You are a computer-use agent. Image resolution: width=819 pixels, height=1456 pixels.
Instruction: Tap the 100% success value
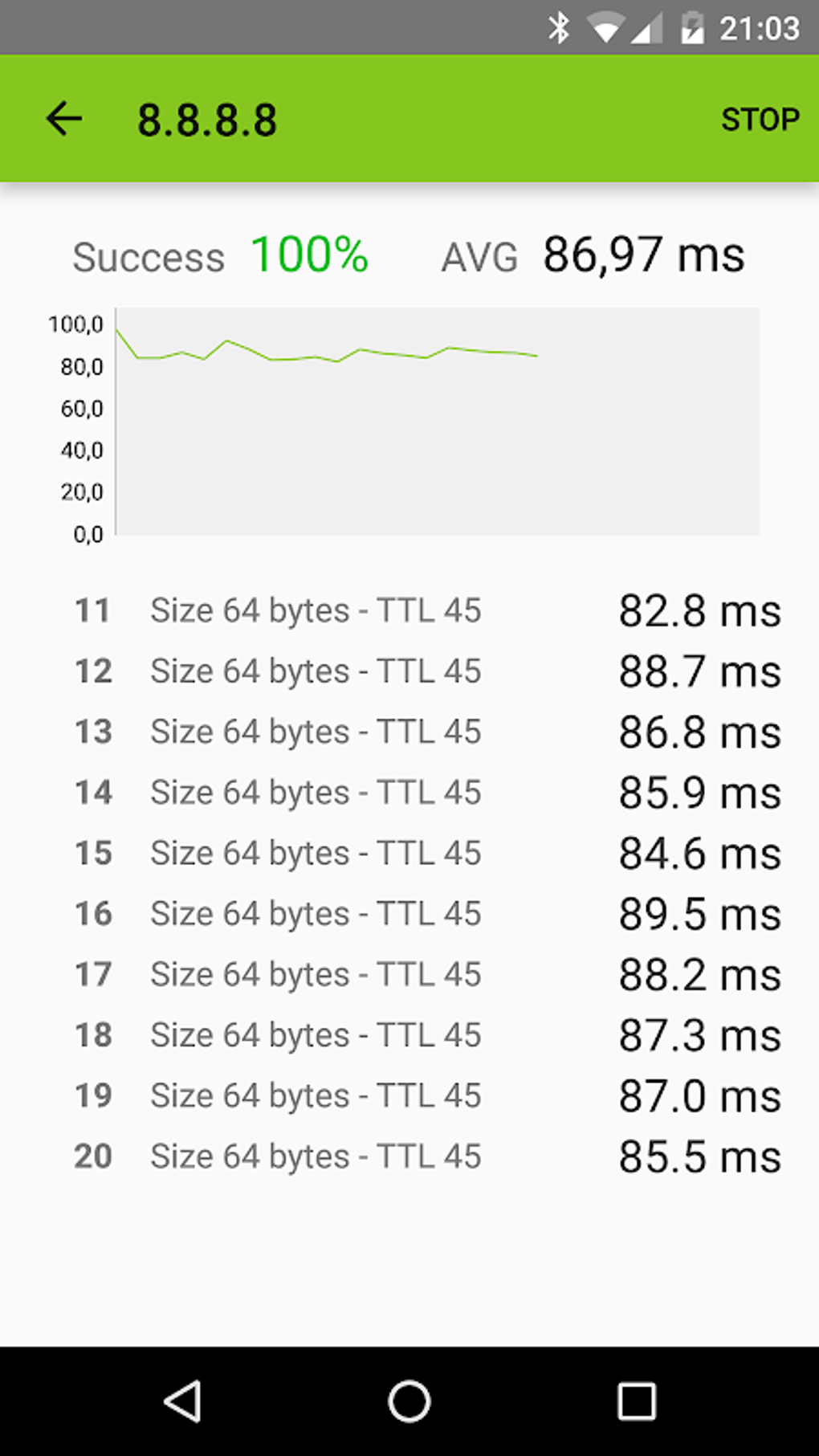[x=309, y=255]
